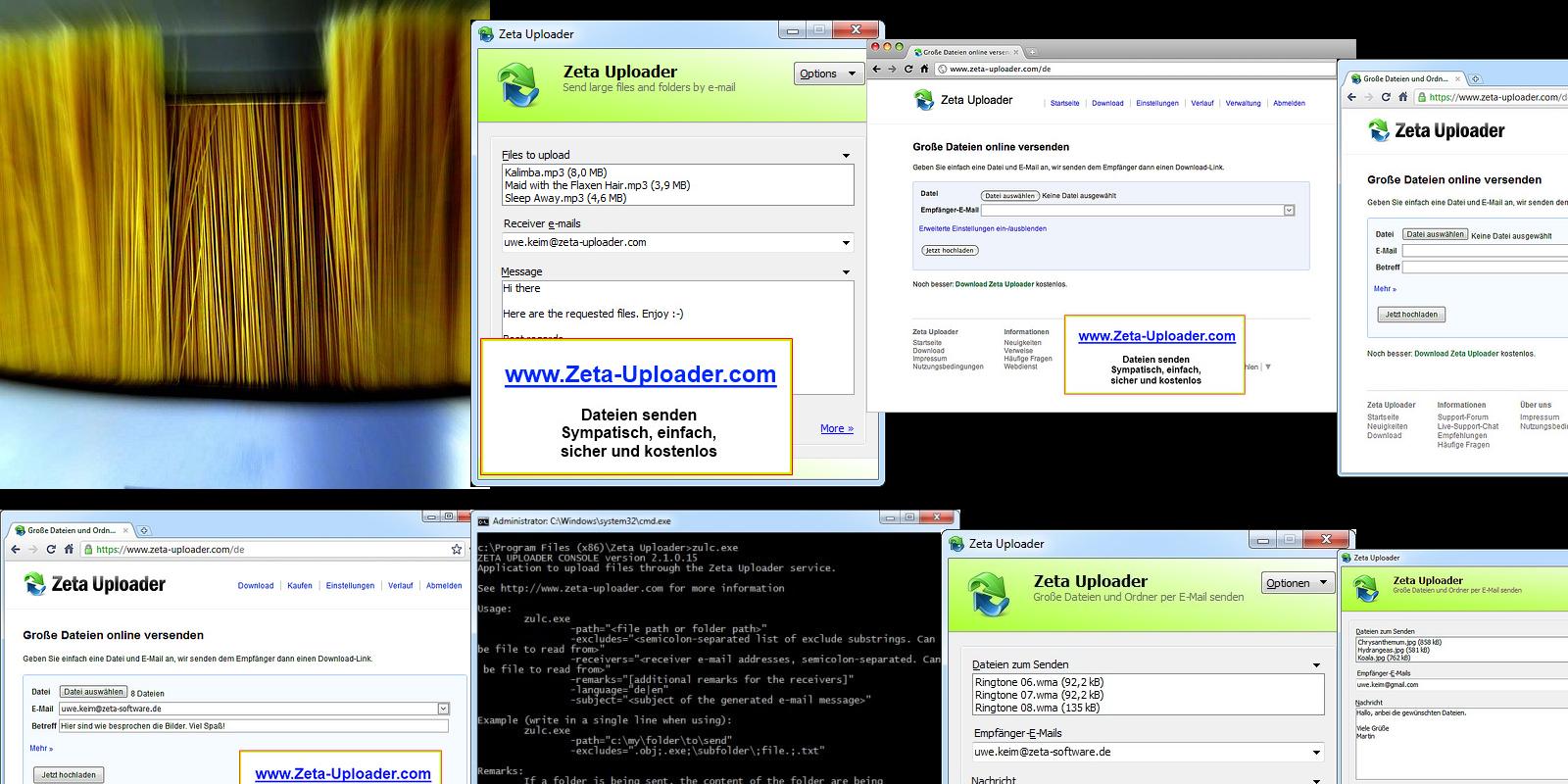This screenshot has height=784, width=1568.
Task: Open Receiver e-mails dropdown arrow
Action: [x=846, y=243]
